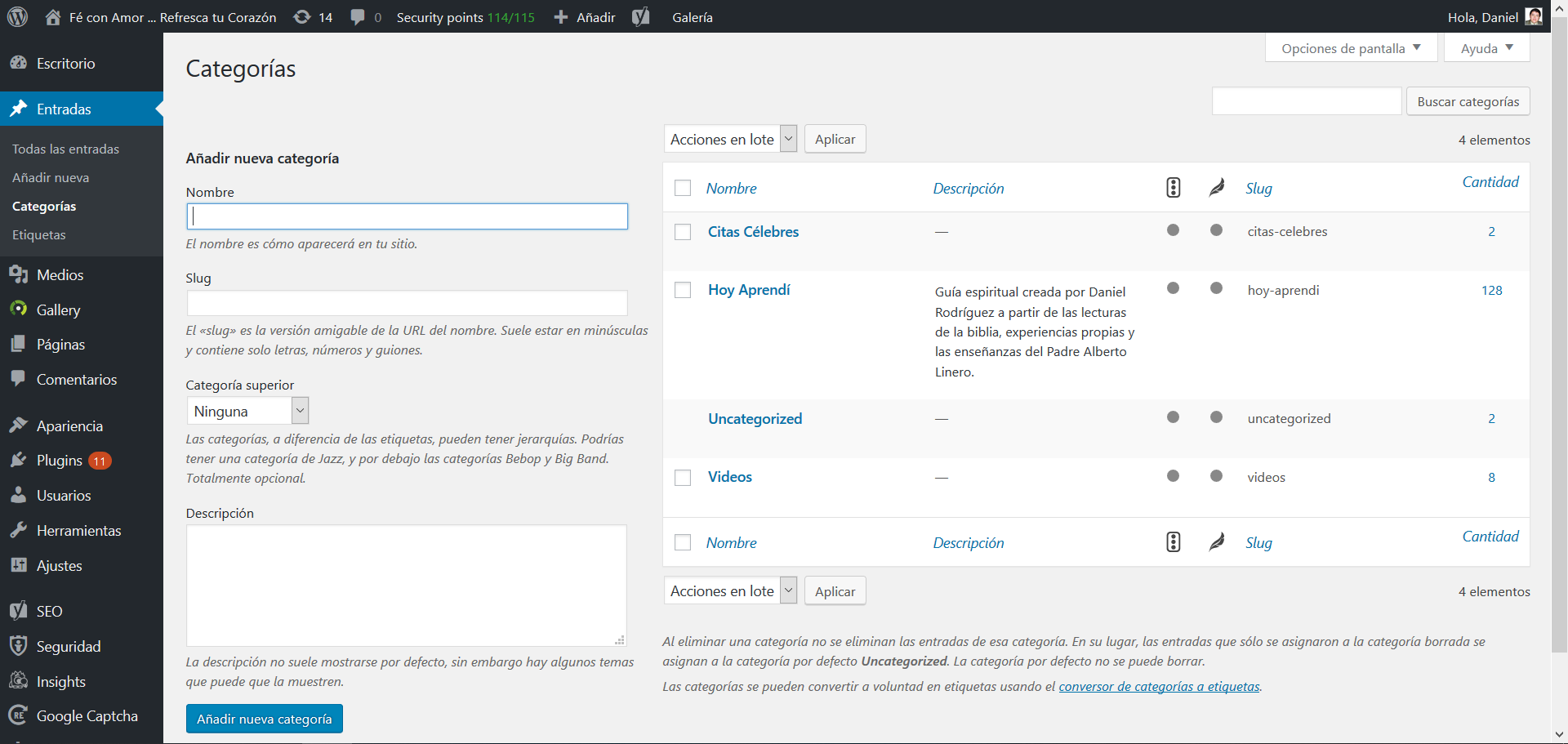1568x744 pixels.
Task: Tick the checkbox for Citas Célebres
Action: 683,232
